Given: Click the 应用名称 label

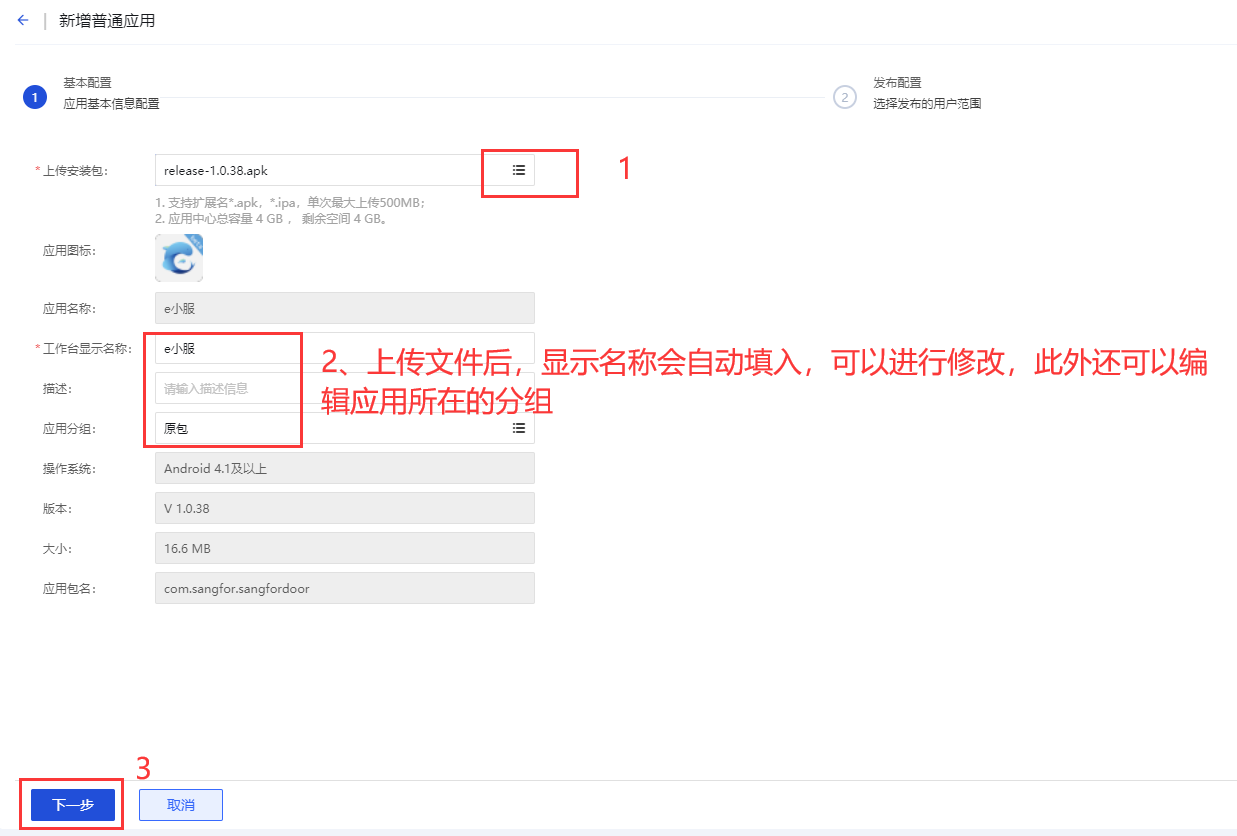Looking at the screenshot, I should (x=69, y=309).
